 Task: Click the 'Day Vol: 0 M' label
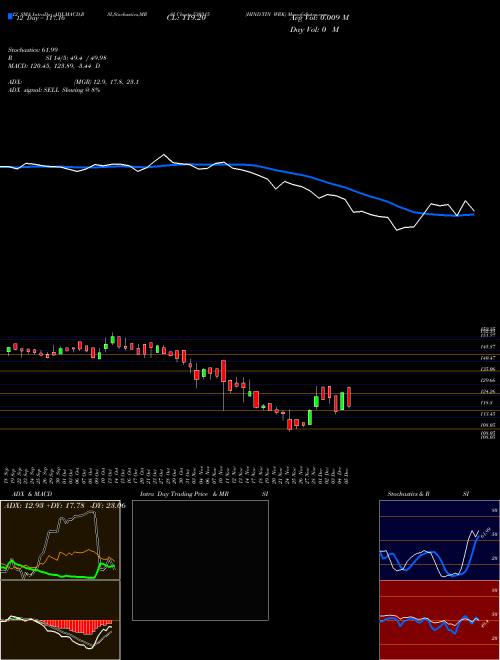[x=314, y=30]
